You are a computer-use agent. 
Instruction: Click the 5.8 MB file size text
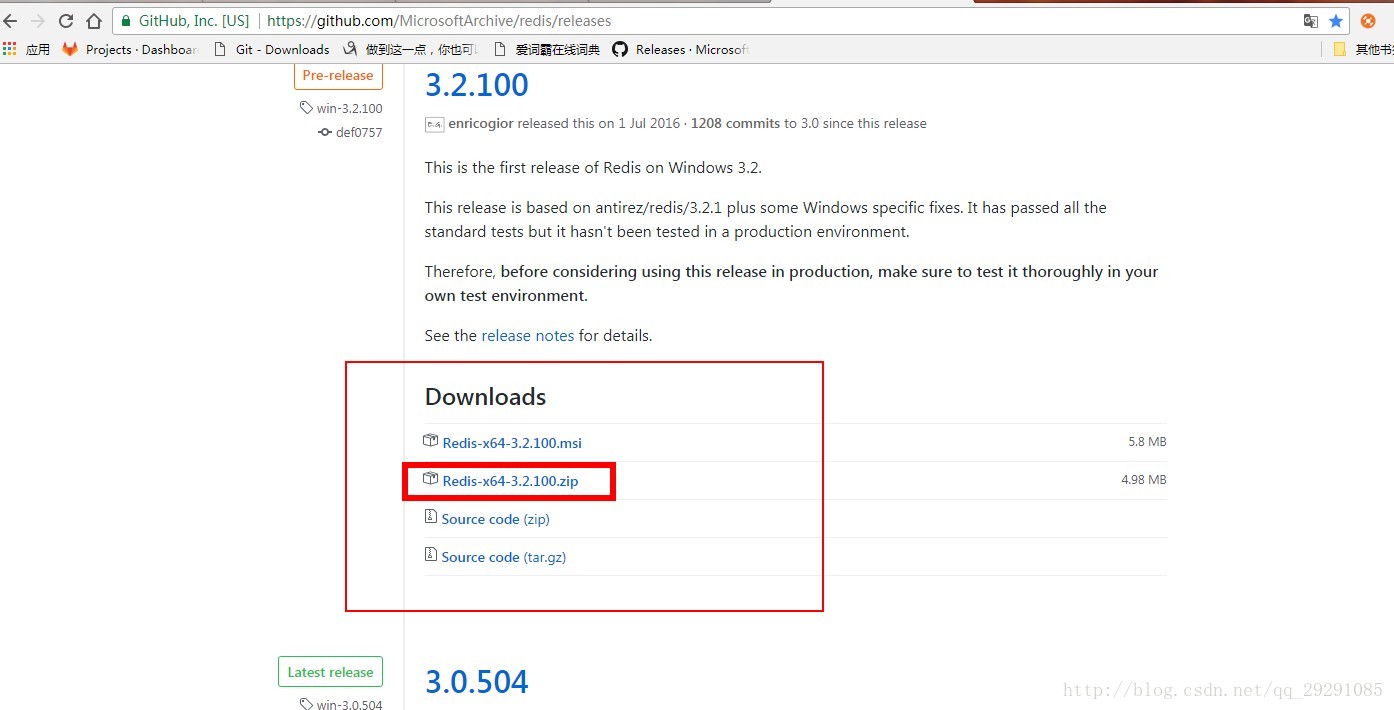click(x=1147, y=442)
